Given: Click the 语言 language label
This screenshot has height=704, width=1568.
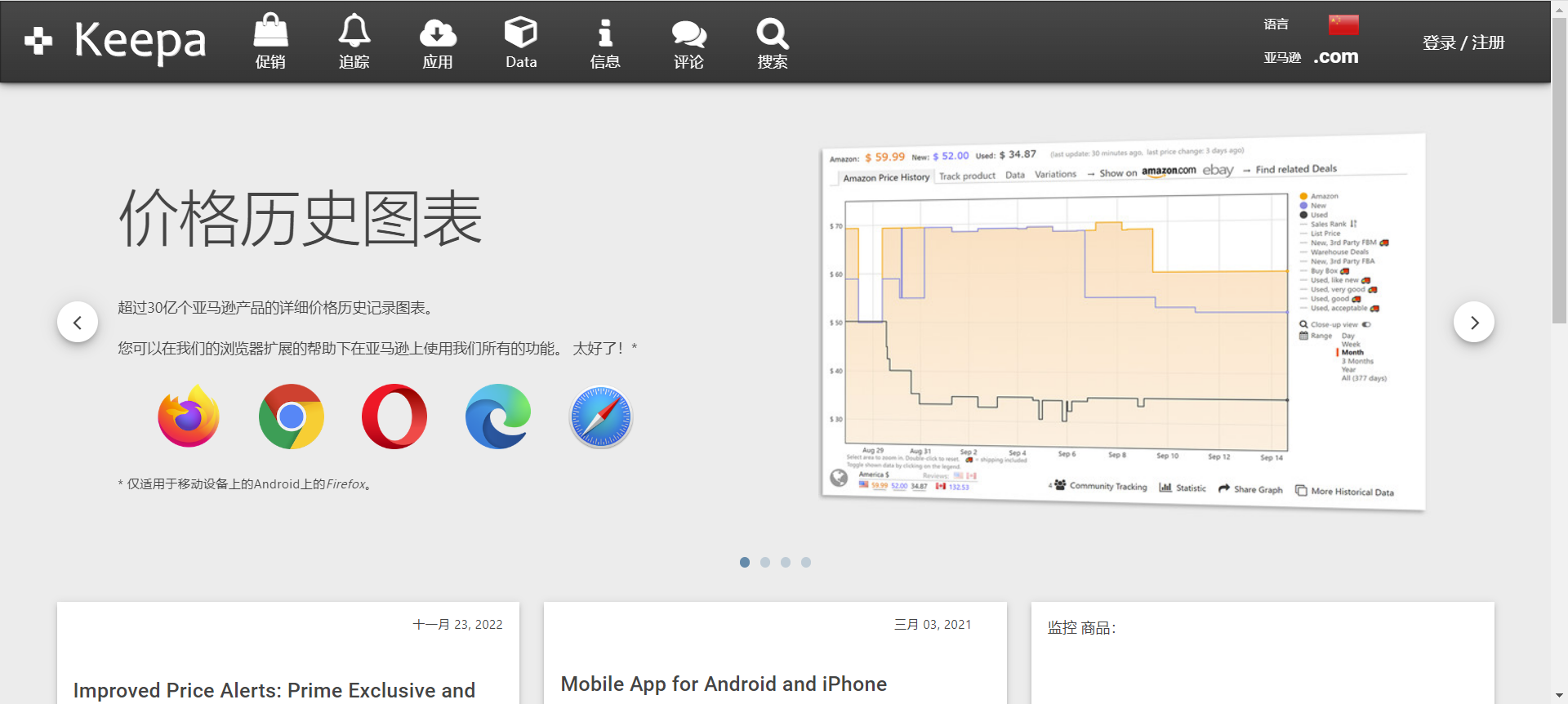Looking at the screenshot, I should coord(1276,25).
